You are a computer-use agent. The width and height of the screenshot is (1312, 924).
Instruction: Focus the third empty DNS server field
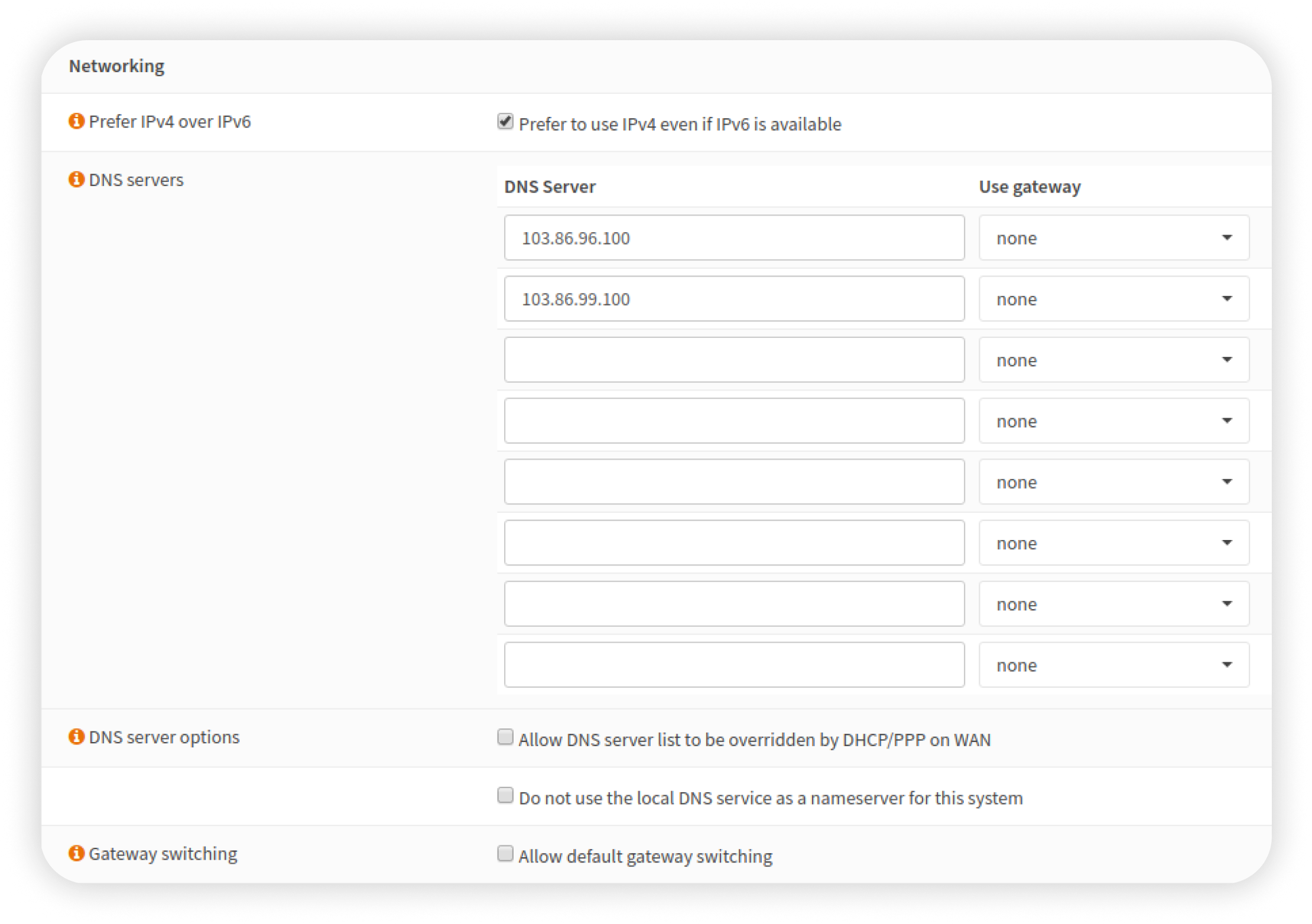point(734,360)
